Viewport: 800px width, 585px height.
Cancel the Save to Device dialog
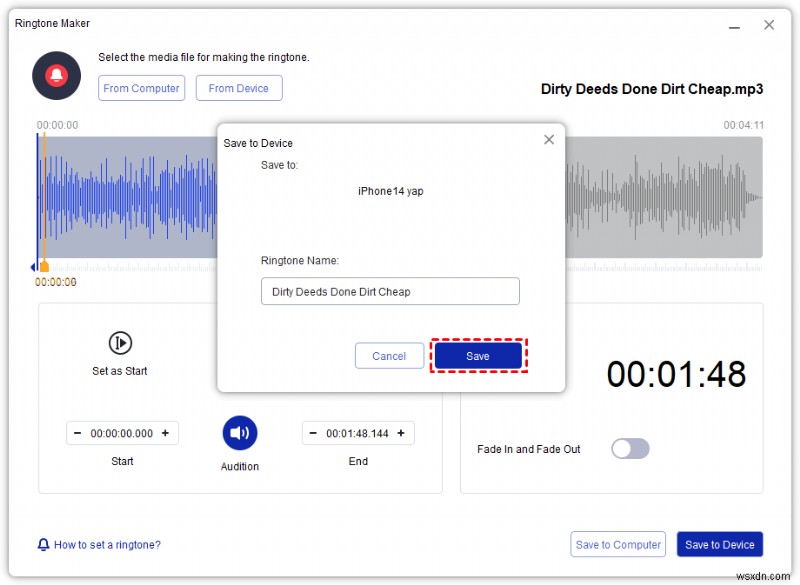(389, 356)
